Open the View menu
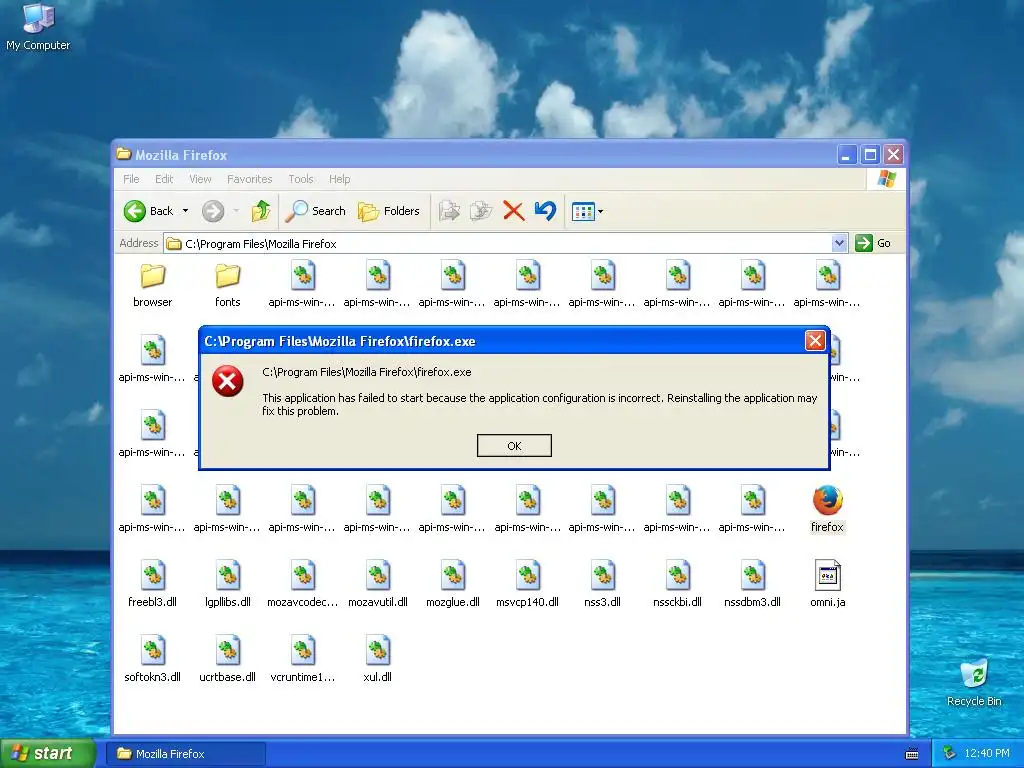 (x=200, y=179)
